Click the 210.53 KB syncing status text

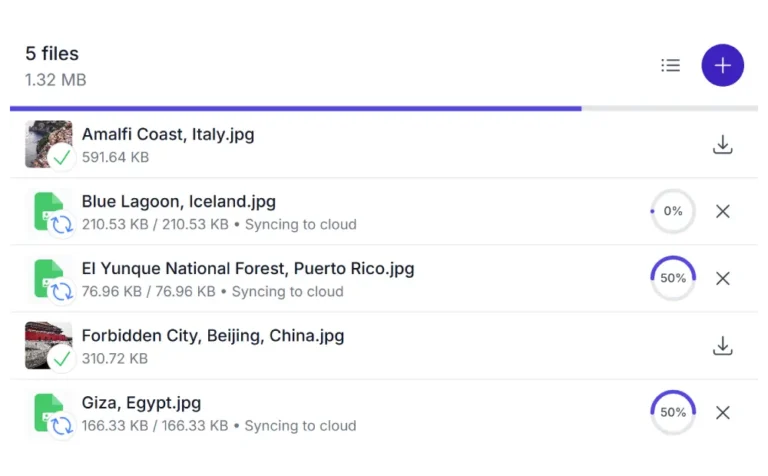[219, 224]
